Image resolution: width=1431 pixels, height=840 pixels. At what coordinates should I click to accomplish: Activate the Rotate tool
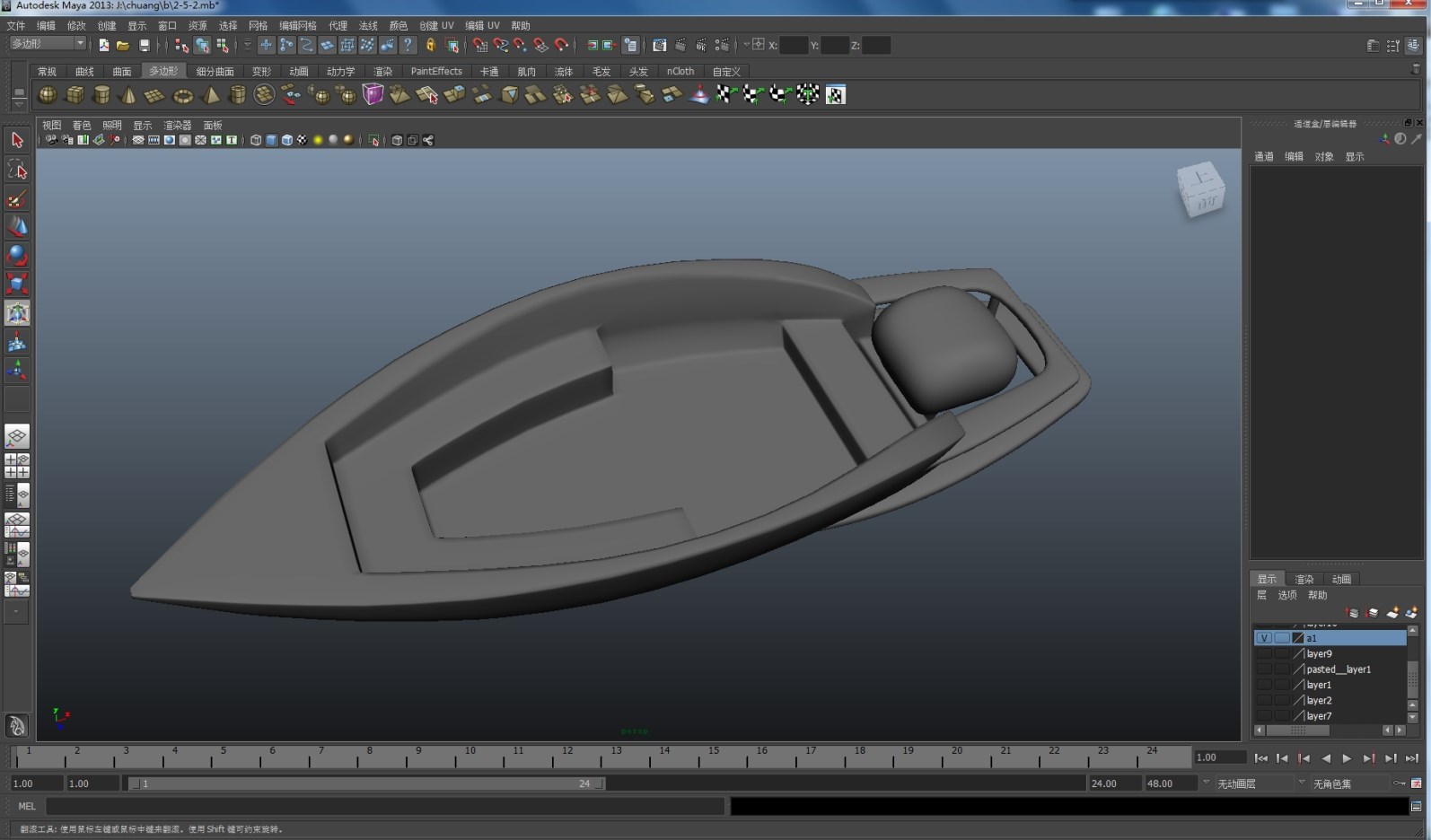(x=17, y=255)
